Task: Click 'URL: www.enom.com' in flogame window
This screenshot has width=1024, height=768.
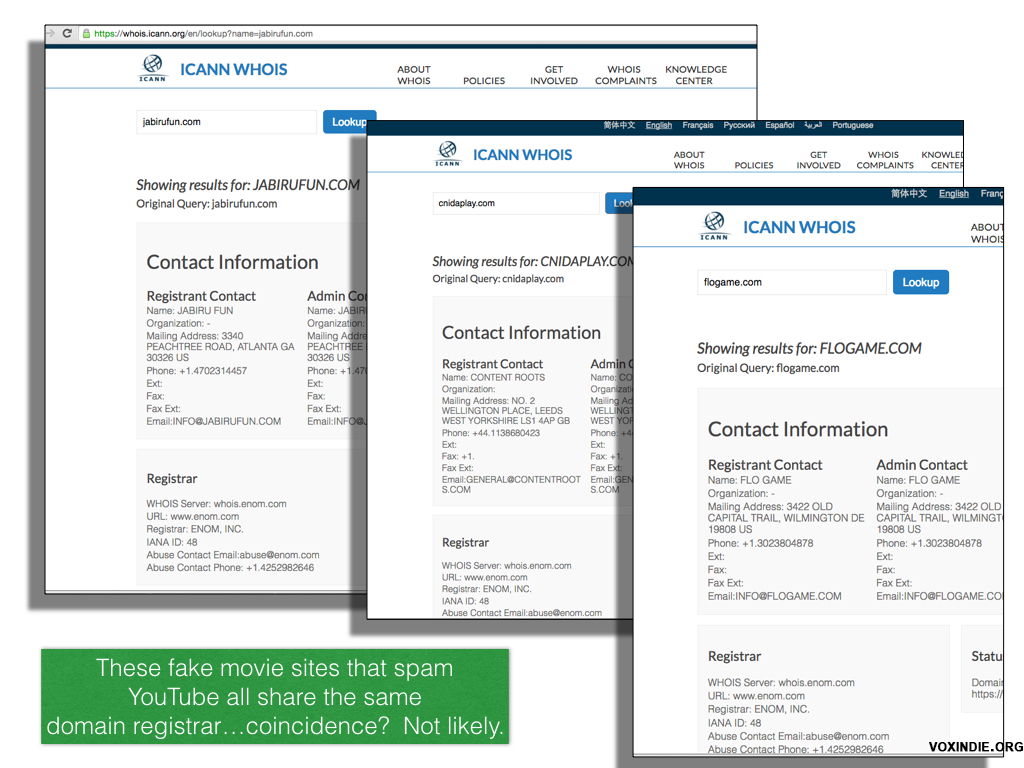Action: point(756,696)
